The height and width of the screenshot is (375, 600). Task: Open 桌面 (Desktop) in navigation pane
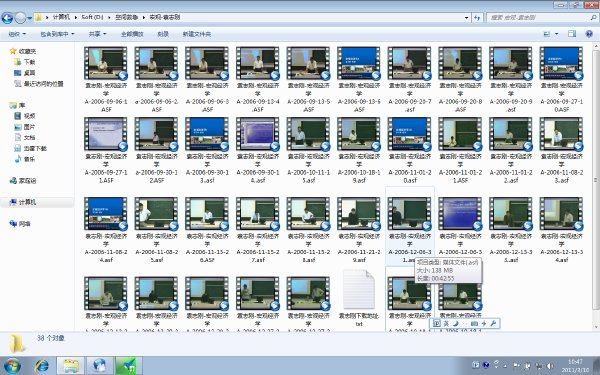tap(25, 73)
